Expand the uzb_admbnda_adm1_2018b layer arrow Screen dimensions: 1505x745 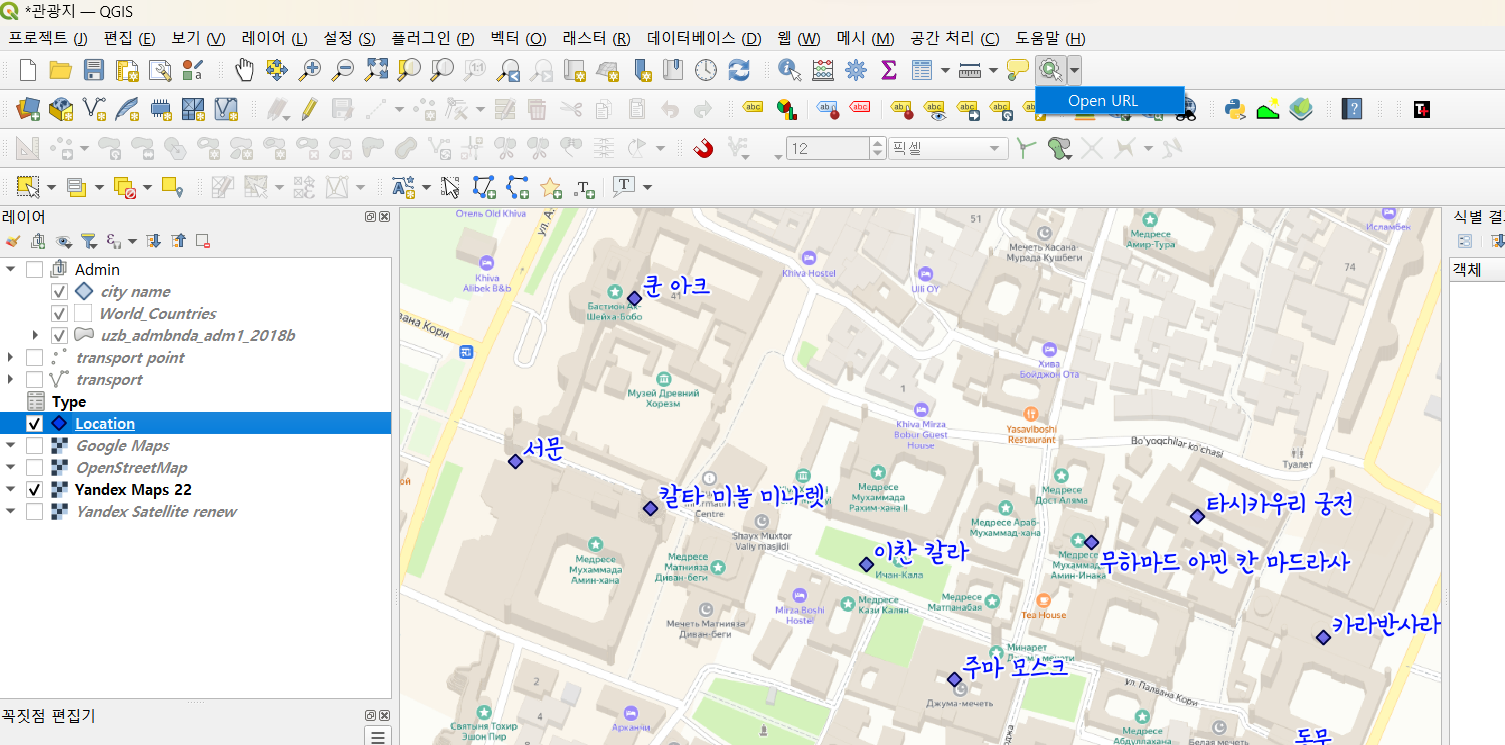pyautogui.click(x=36, y=335)
